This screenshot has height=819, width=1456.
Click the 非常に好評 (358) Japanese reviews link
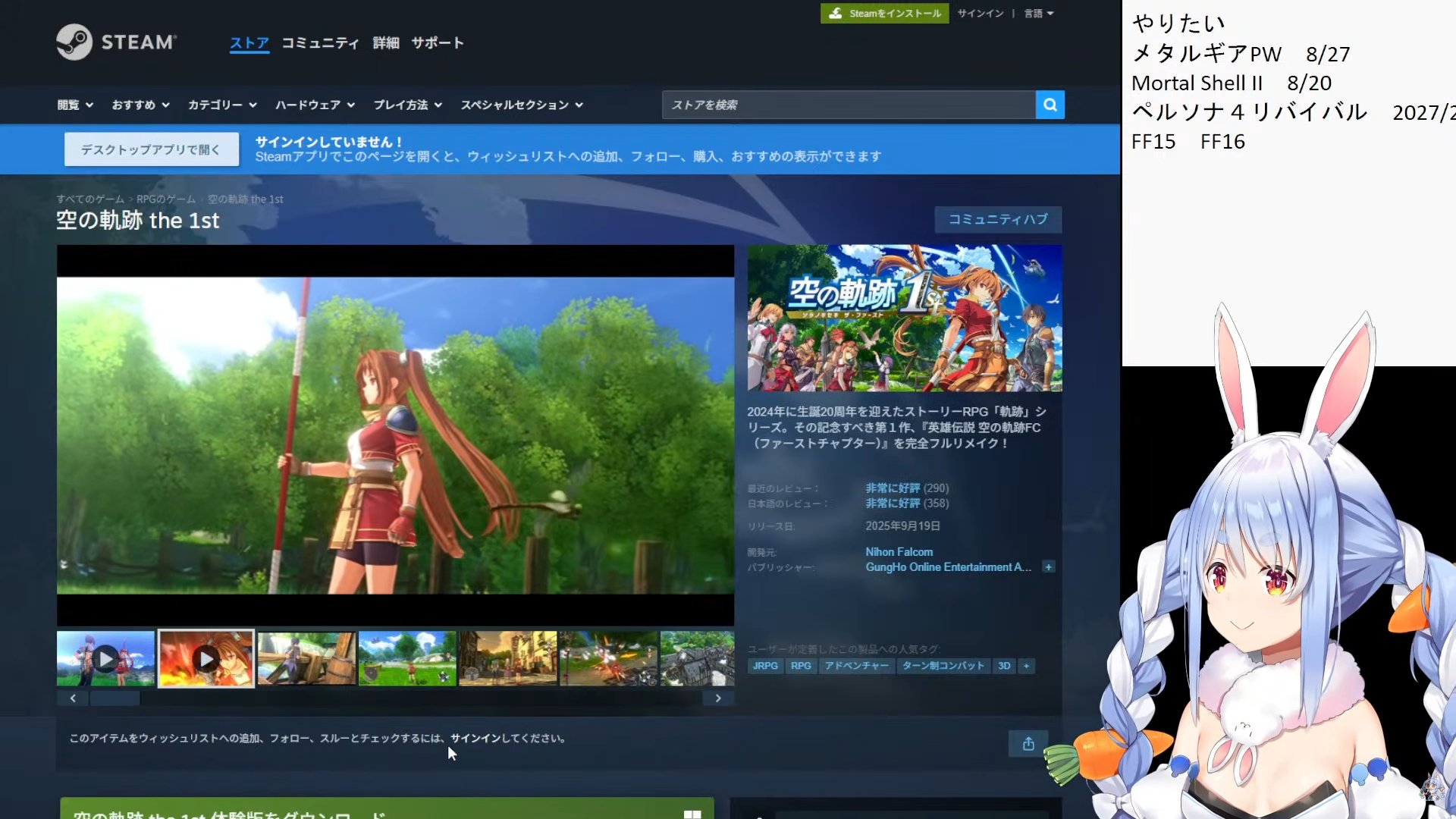907,504
